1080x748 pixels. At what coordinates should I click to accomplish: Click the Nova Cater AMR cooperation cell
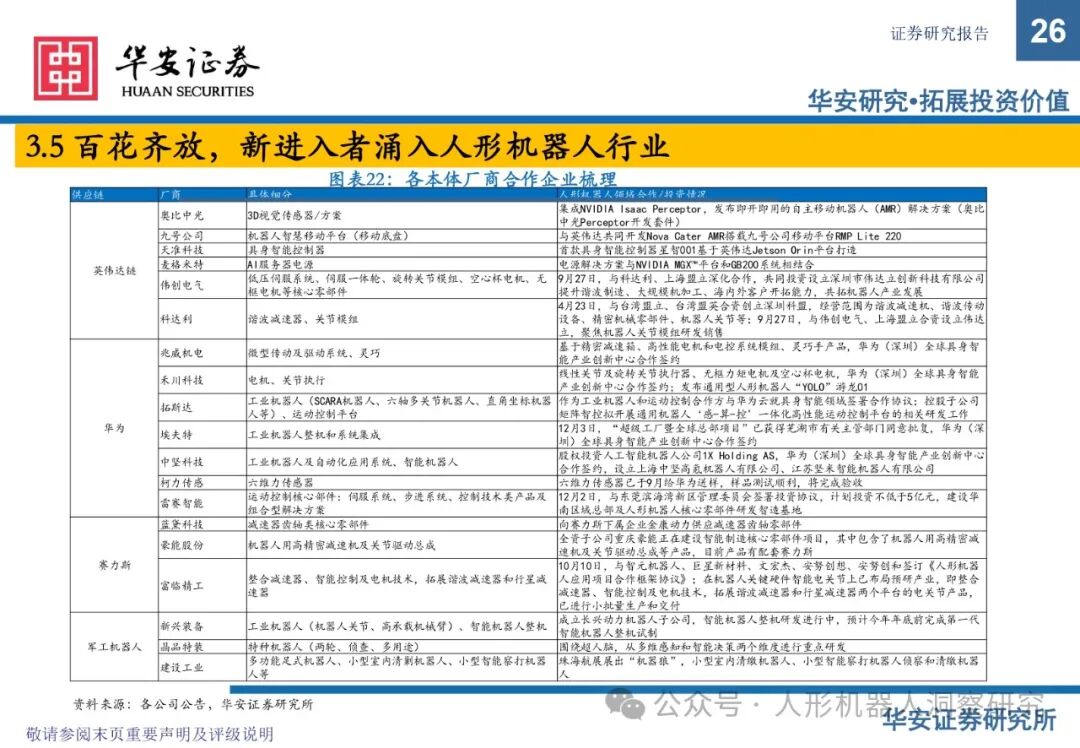[x=771, y=236]
